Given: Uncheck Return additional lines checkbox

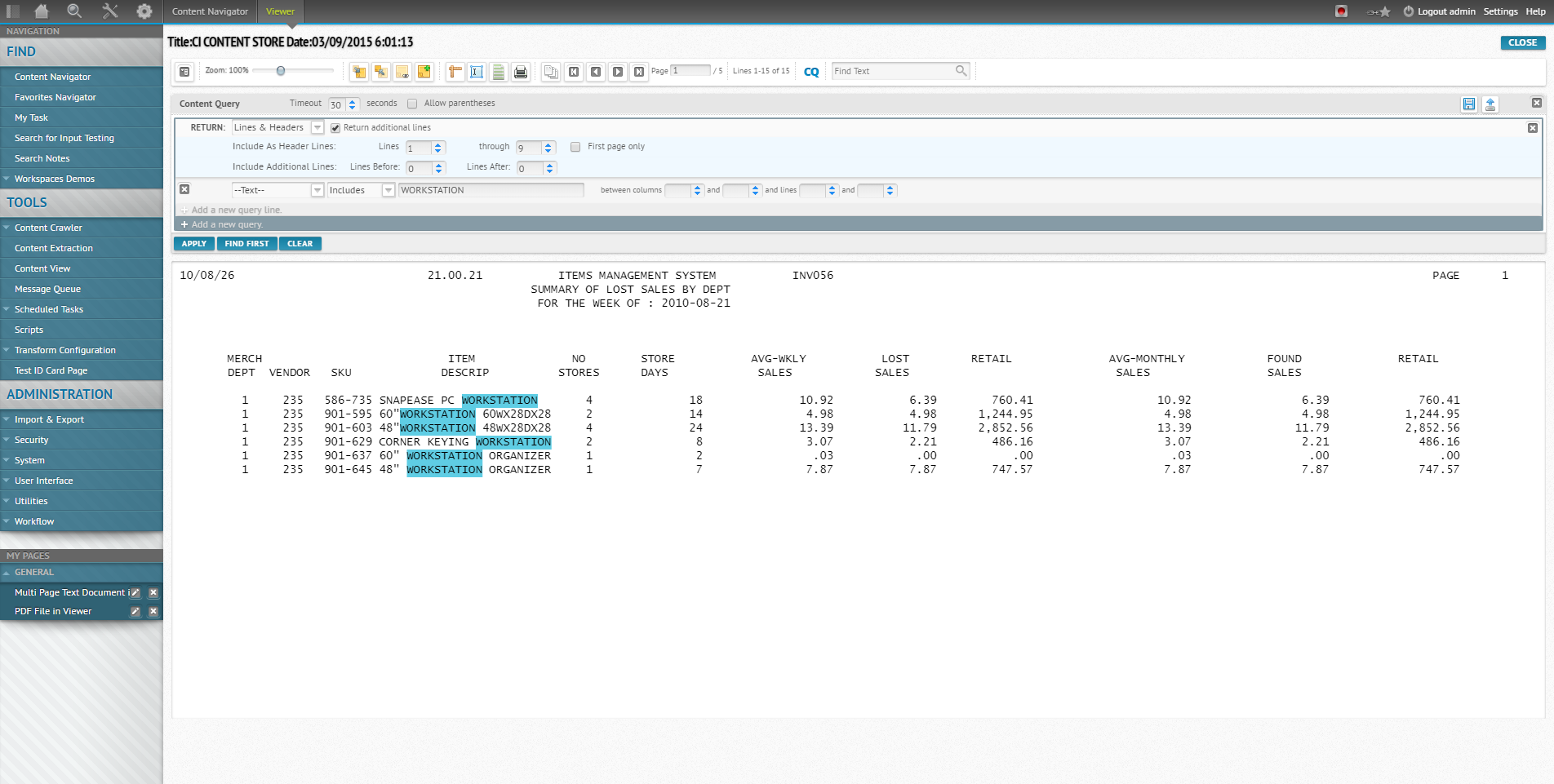Looking at the screenshot, I should (x=335, y=128).
